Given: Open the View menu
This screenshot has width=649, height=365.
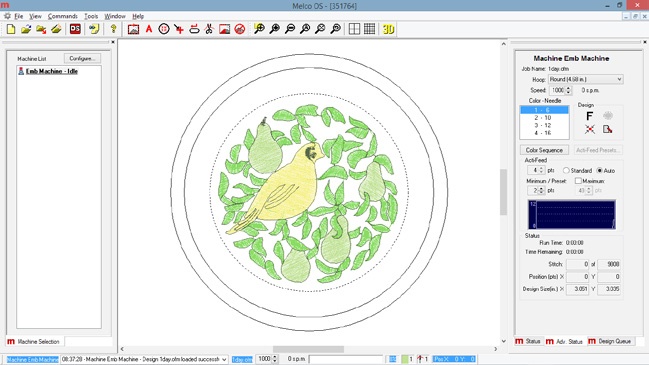Looking at the screenshot, I should (x=35, y=16).
